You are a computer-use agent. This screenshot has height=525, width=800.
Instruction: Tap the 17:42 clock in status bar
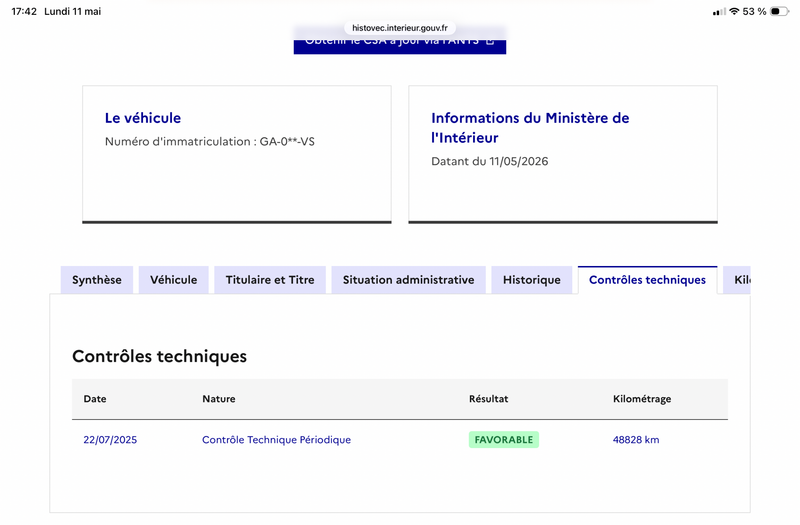(x=24, y=11)
